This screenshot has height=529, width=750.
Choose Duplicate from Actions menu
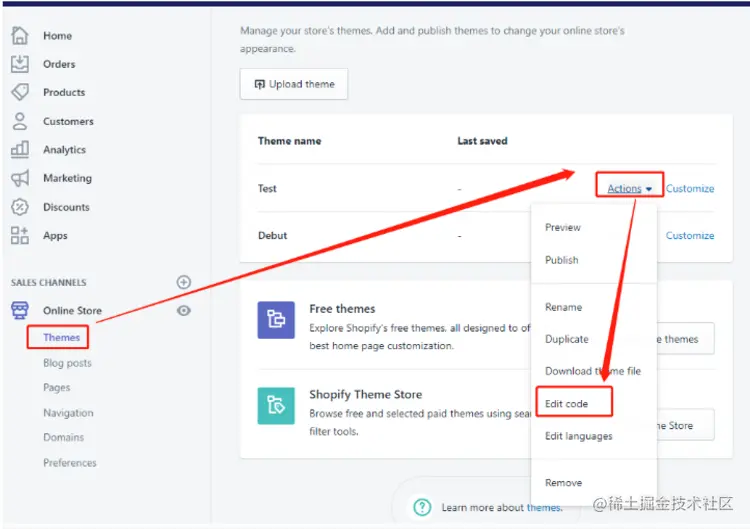coord(567,339)
